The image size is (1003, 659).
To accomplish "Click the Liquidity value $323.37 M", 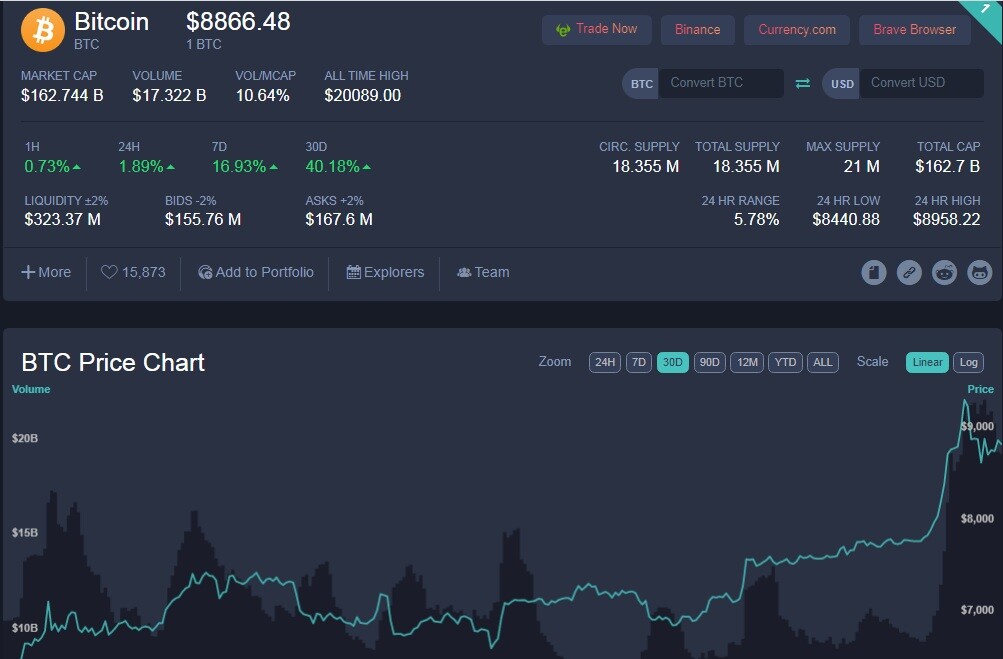I will tap(62, 219).
